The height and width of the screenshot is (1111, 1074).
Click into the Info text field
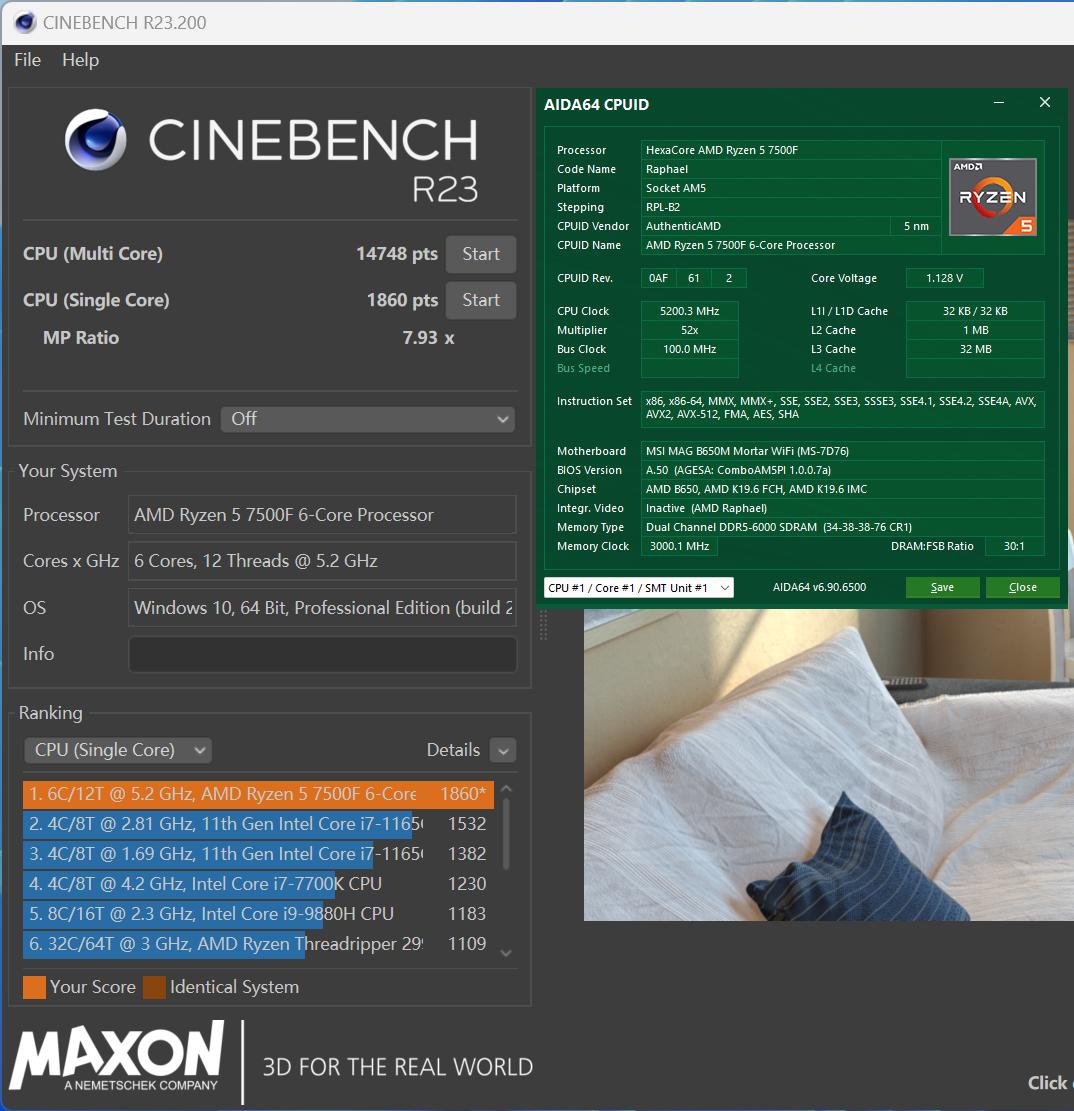(x=322, y=654)
